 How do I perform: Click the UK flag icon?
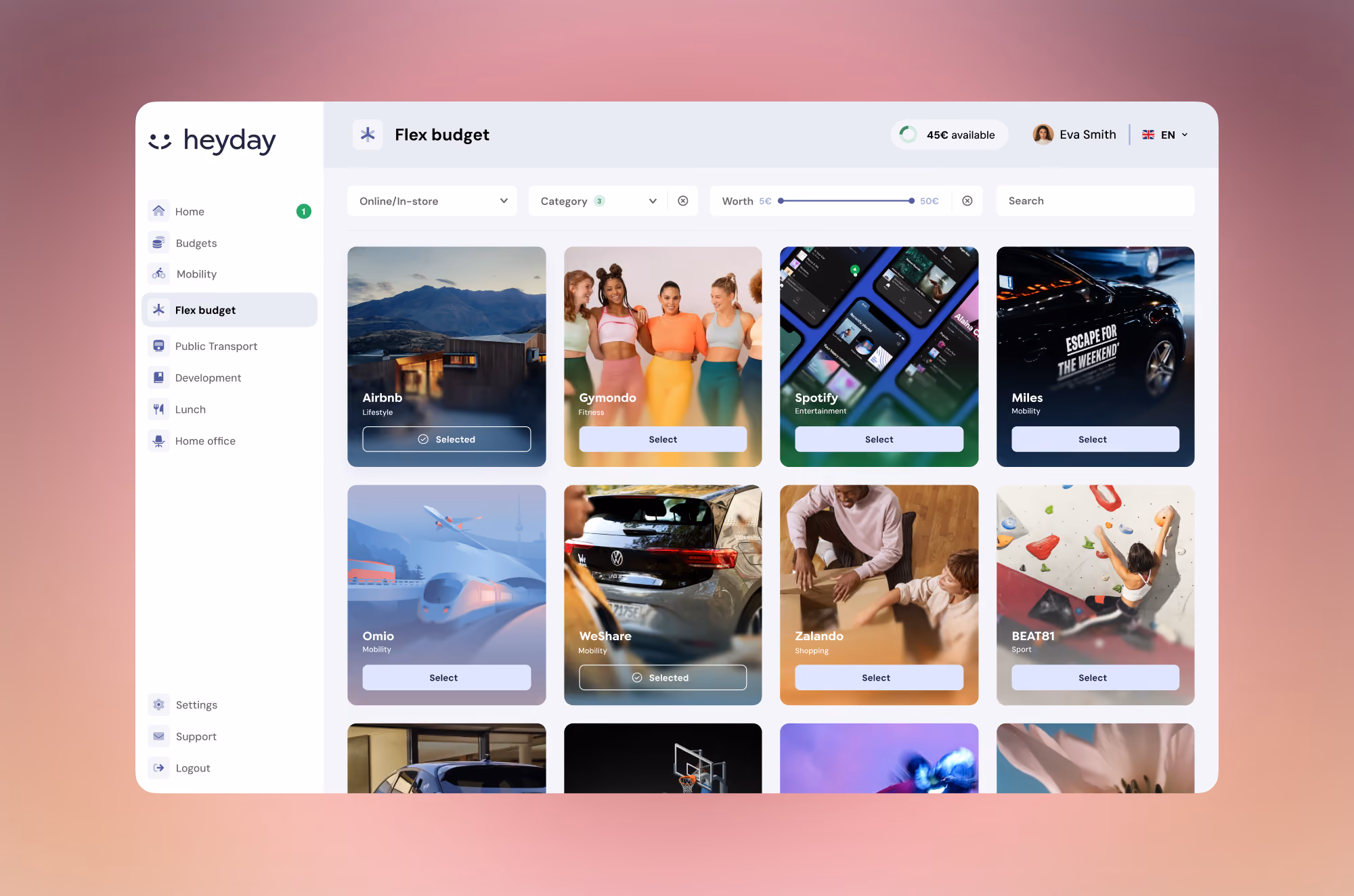[1148, 135]
